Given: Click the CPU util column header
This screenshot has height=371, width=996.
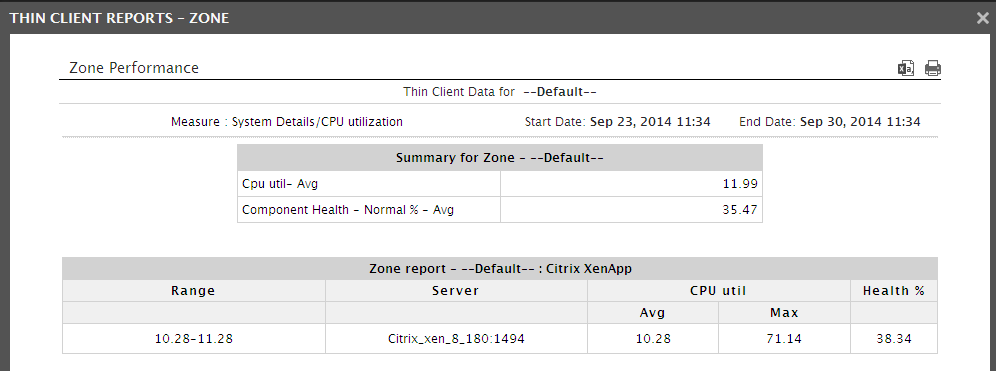Looking at the screenshot, I should [718, 291].
